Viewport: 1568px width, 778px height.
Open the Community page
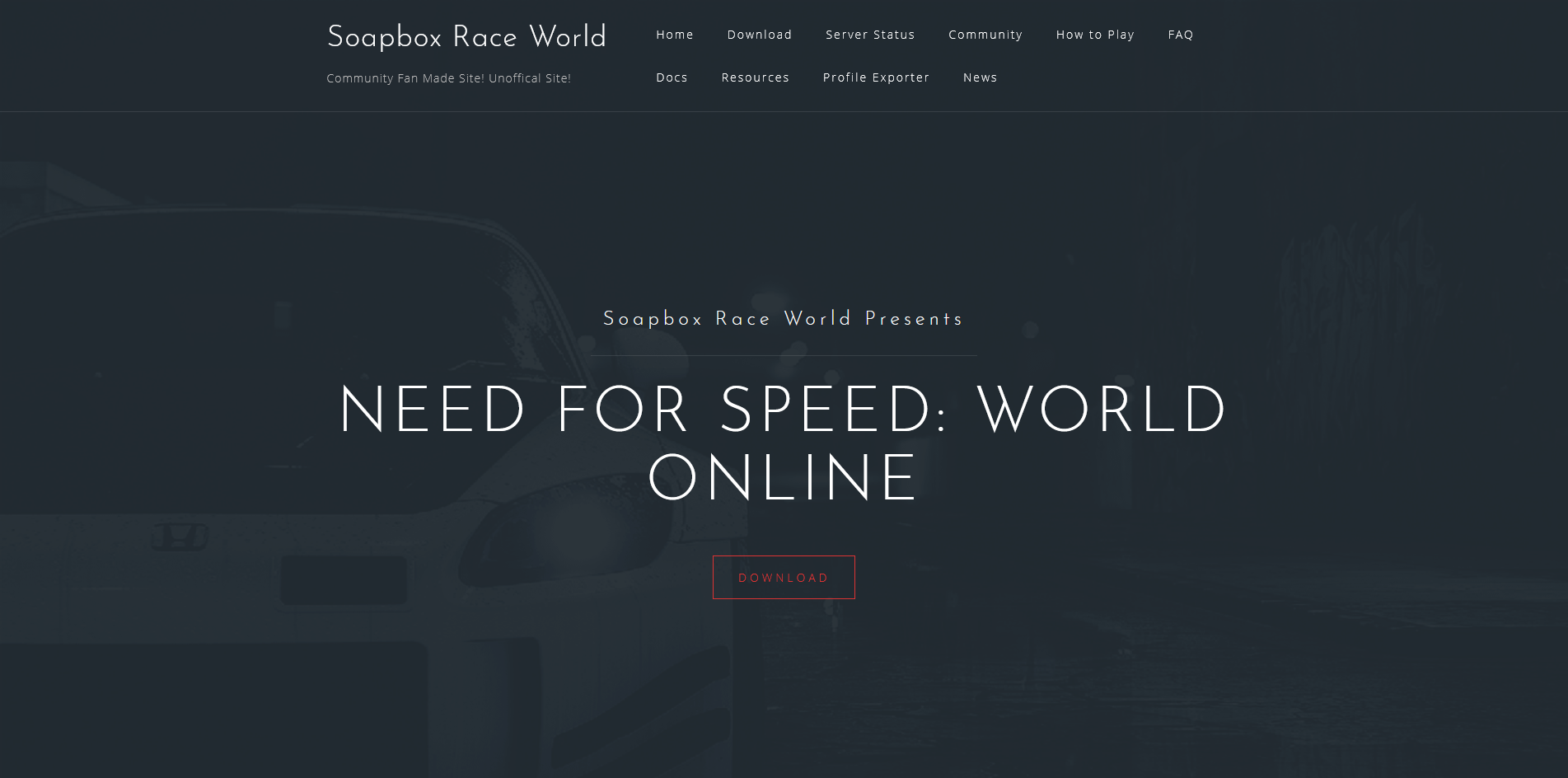pos(985,35)
